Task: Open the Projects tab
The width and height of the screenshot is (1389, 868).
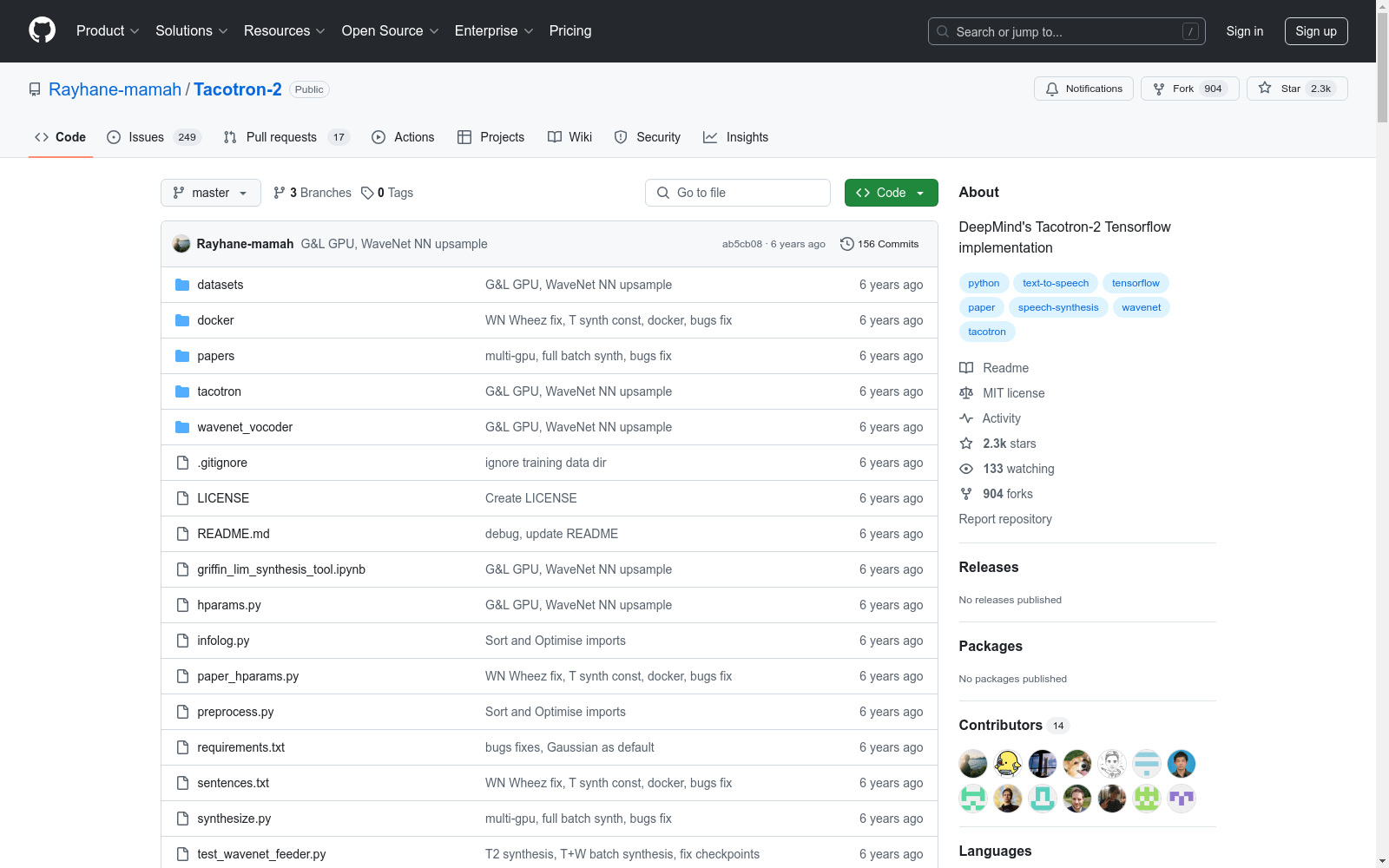Action: [x=491, y=137]
